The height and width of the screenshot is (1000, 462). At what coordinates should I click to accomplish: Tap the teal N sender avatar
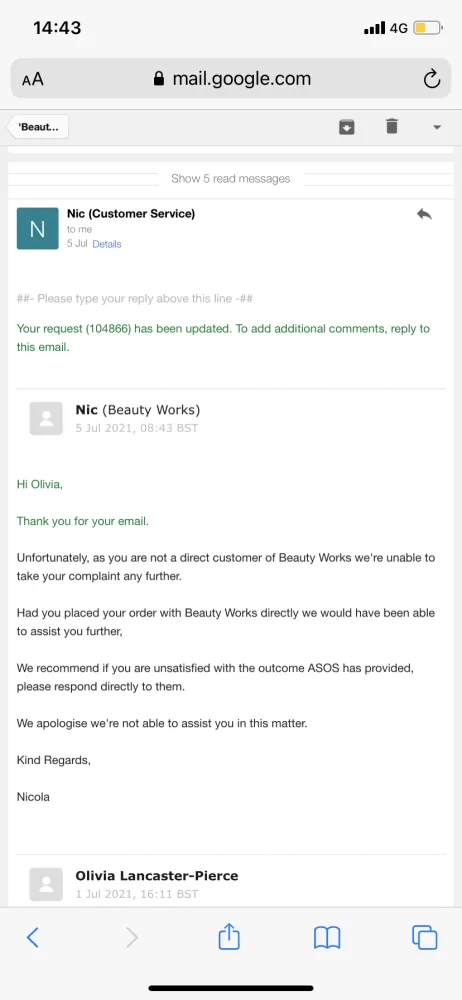pyautogui.click(x=38, y=228)
